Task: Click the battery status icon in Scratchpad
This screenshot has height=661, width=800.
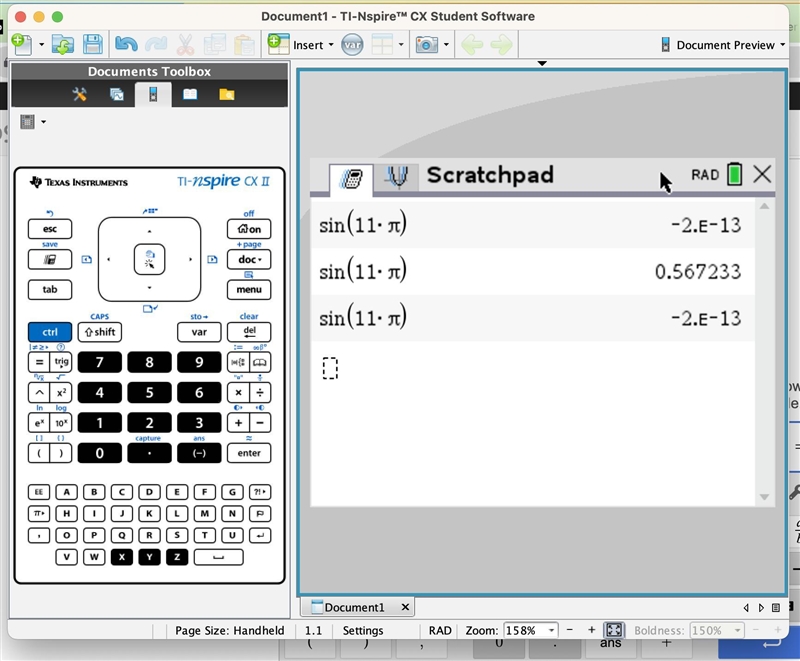Action: point(735,174)
